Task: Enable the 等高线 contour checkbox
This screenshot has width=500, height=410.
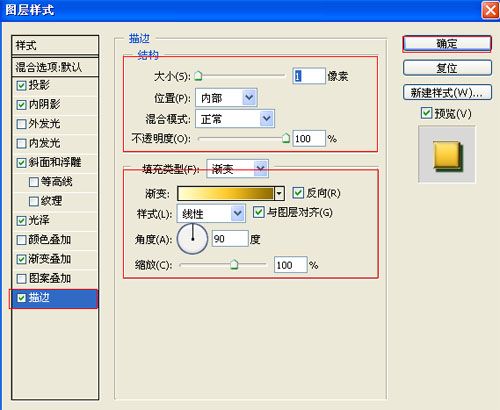Action: [x=34, y=182]
